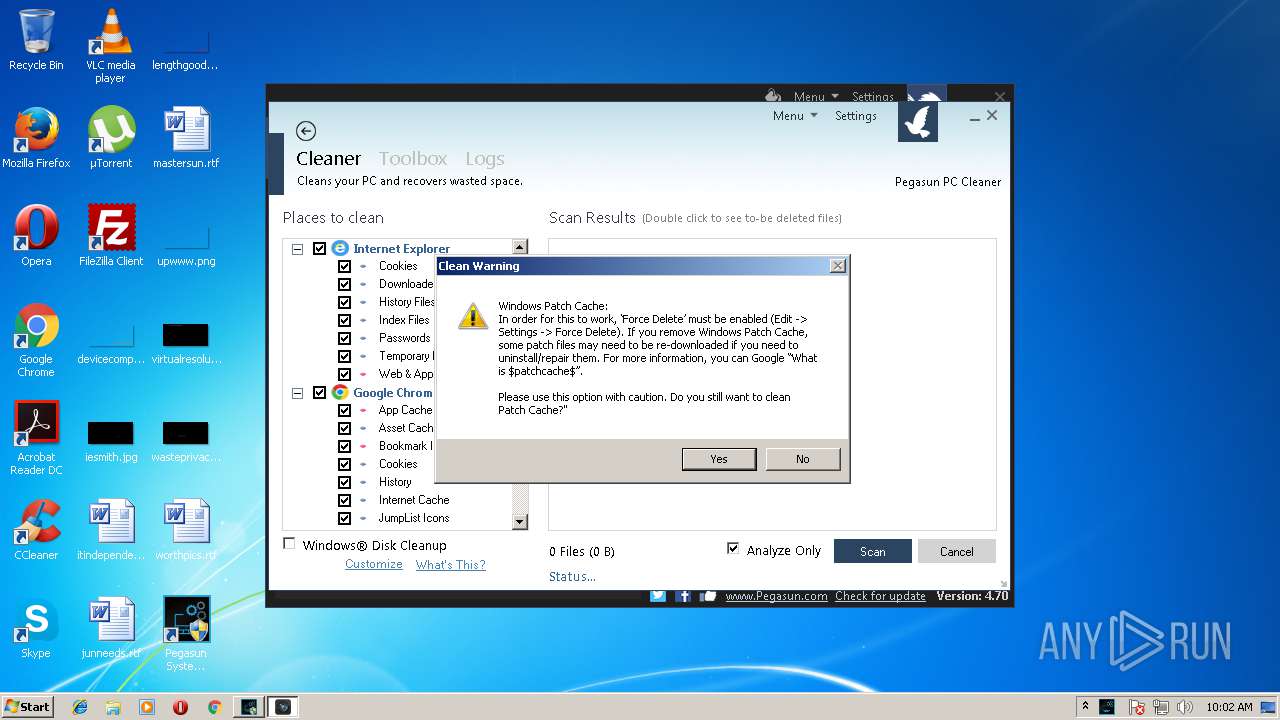Open the Customize link
Image resolution: width=1280 pixels, height=720 pixels.
tap(374, 564)
